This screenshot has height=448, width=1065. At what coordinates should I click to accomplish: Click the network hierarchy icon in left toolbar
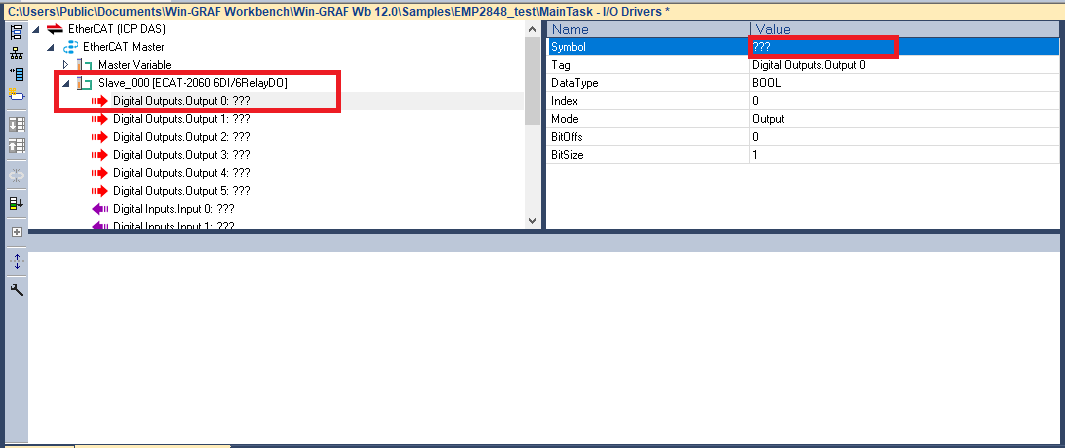(16, 52)
